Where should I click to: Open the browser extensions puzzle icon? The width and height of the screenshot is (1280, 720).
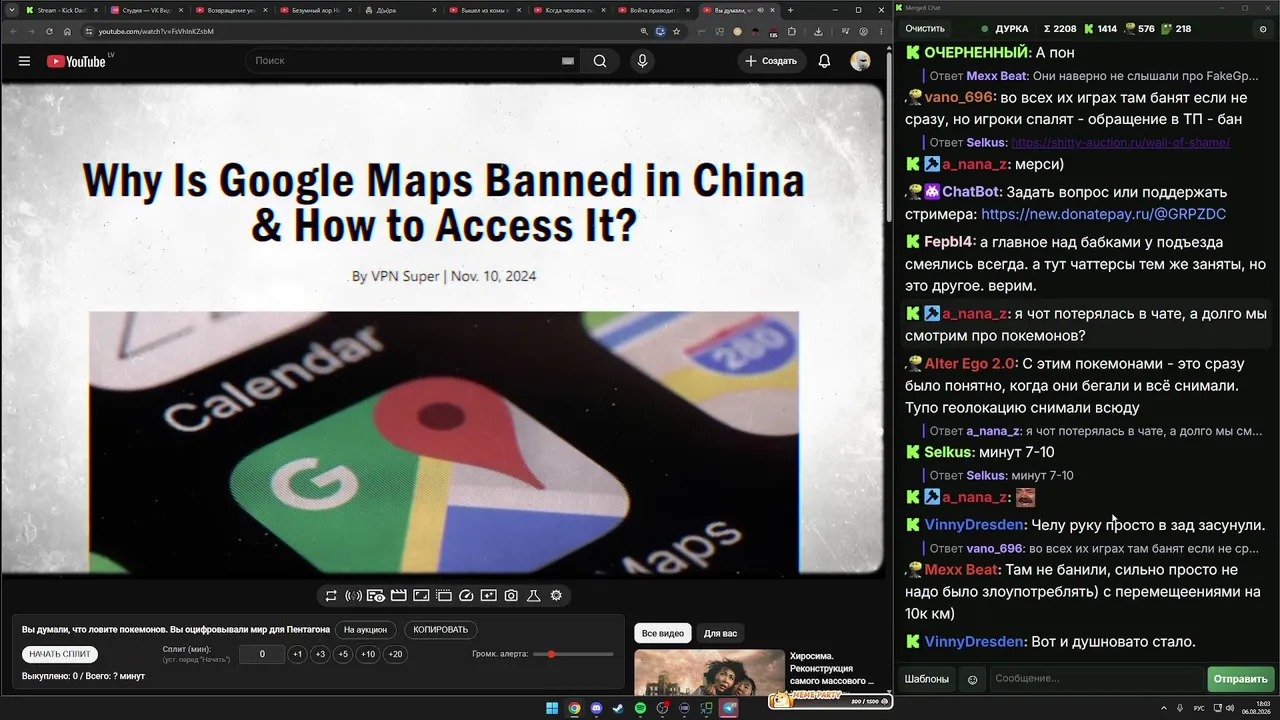pos(791,31)
